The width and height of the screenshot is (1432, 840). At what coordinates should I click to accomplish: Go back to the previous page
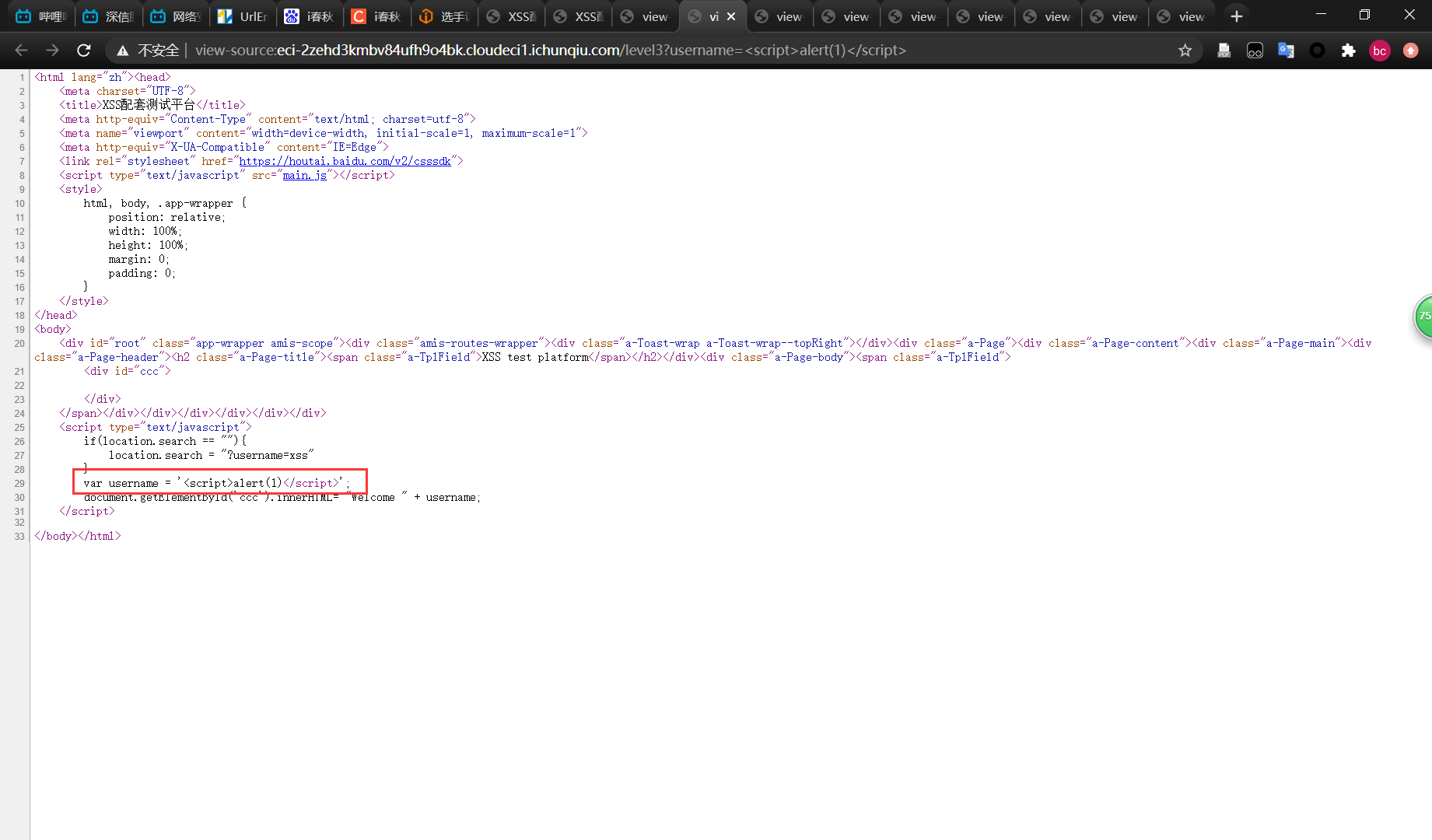(21, 51)
